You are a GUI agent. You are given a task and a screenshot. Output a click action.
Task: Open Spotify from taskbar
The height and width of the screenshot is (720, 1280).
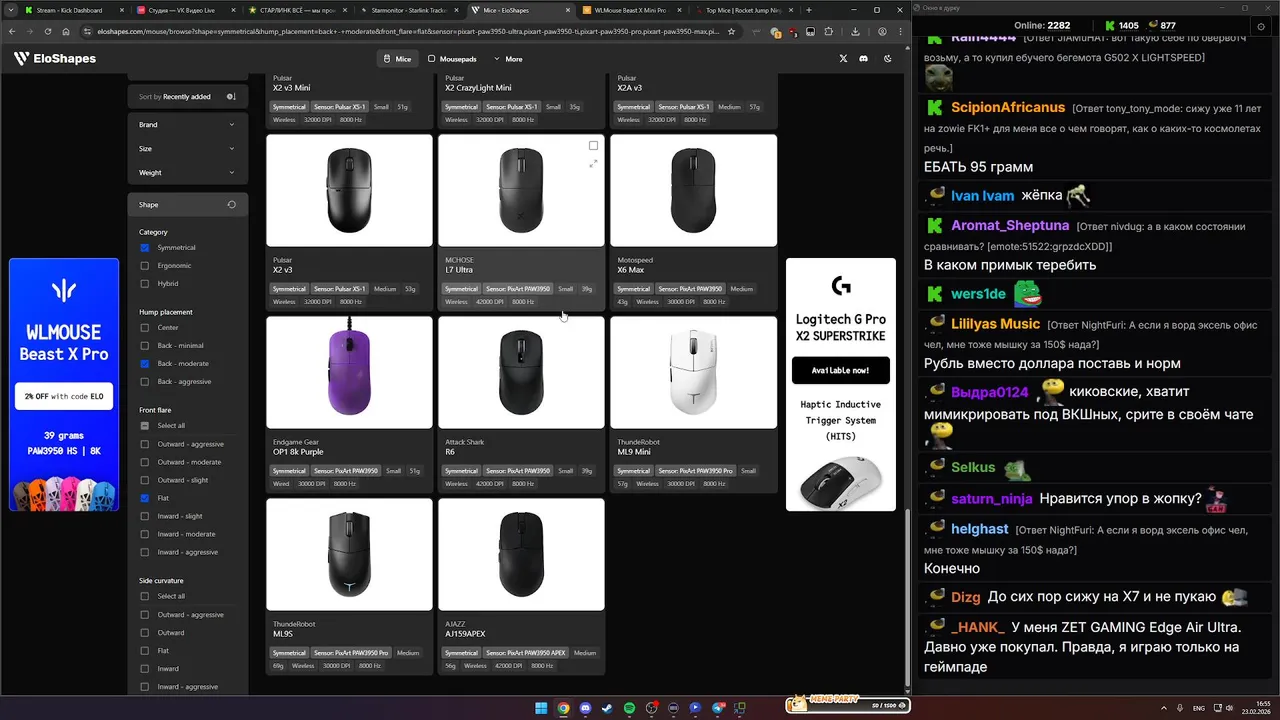tap(629, 708)
